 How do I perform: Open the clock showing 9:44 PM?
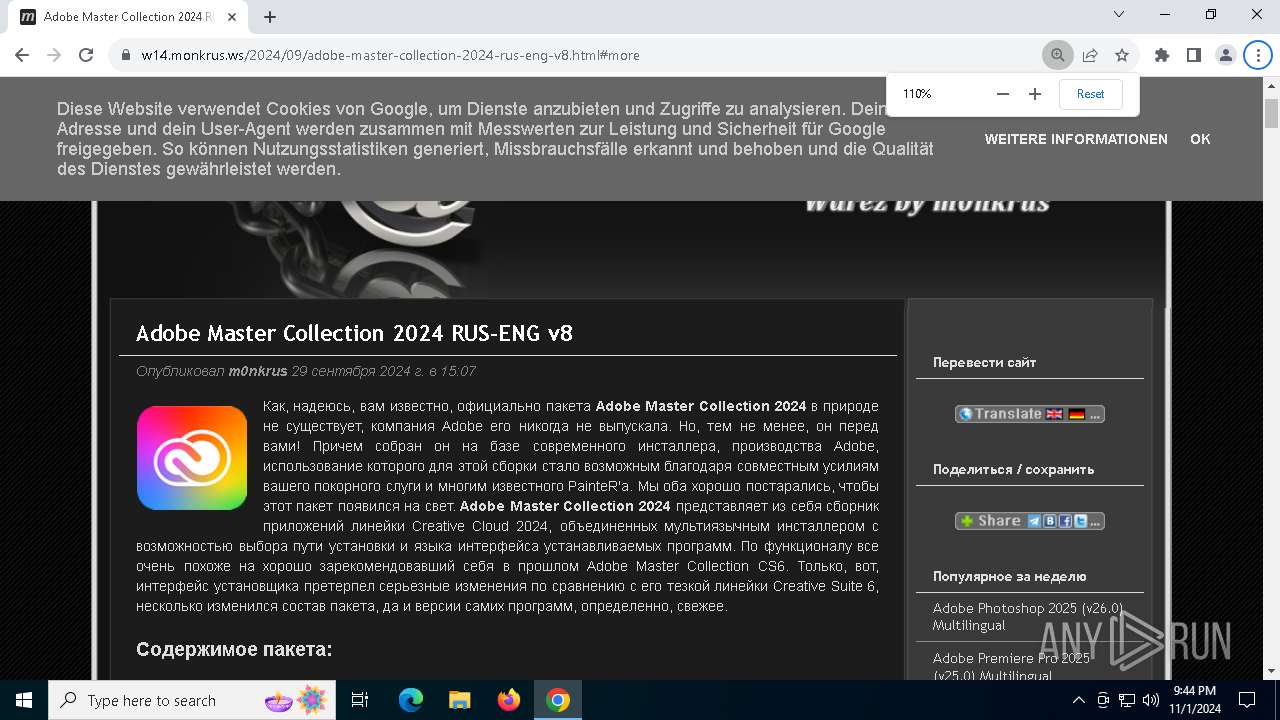click(1195, 700)
